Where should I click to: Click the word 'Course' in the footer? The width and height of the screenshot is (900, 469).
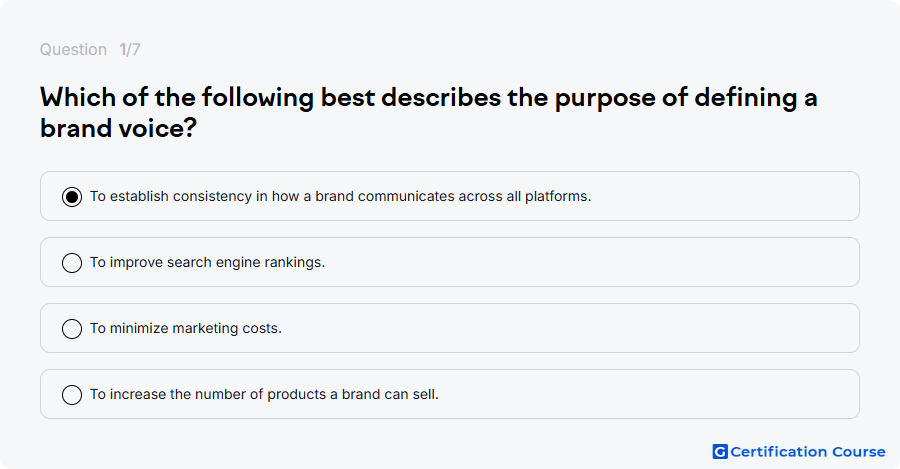[x=859, y=452]
